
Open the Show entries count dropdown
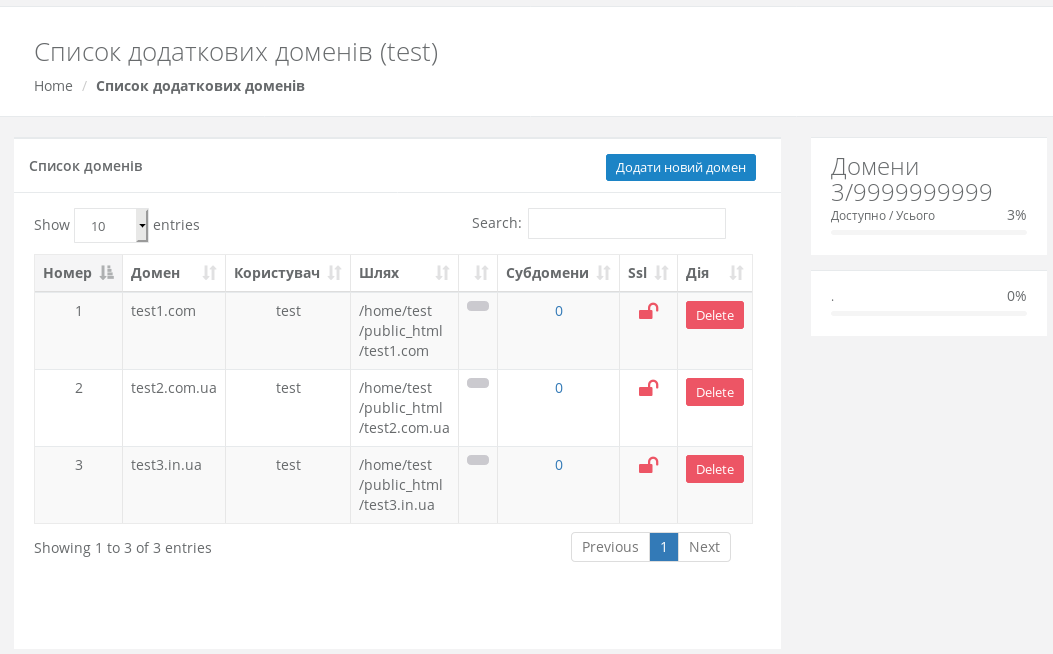(111, 226)
